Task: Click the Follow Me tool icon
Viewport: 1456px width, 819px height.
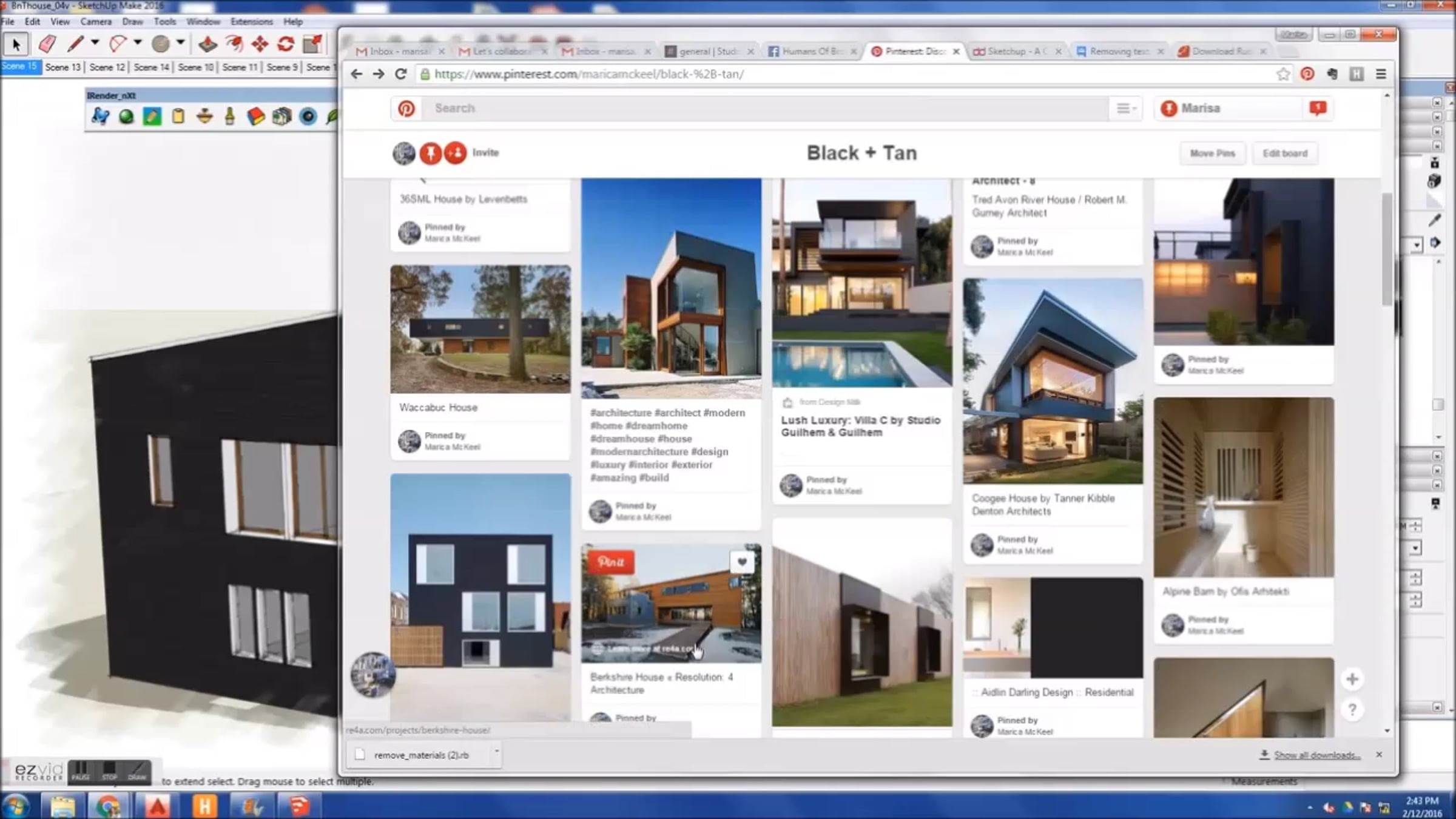Action: tap(234, 44)
